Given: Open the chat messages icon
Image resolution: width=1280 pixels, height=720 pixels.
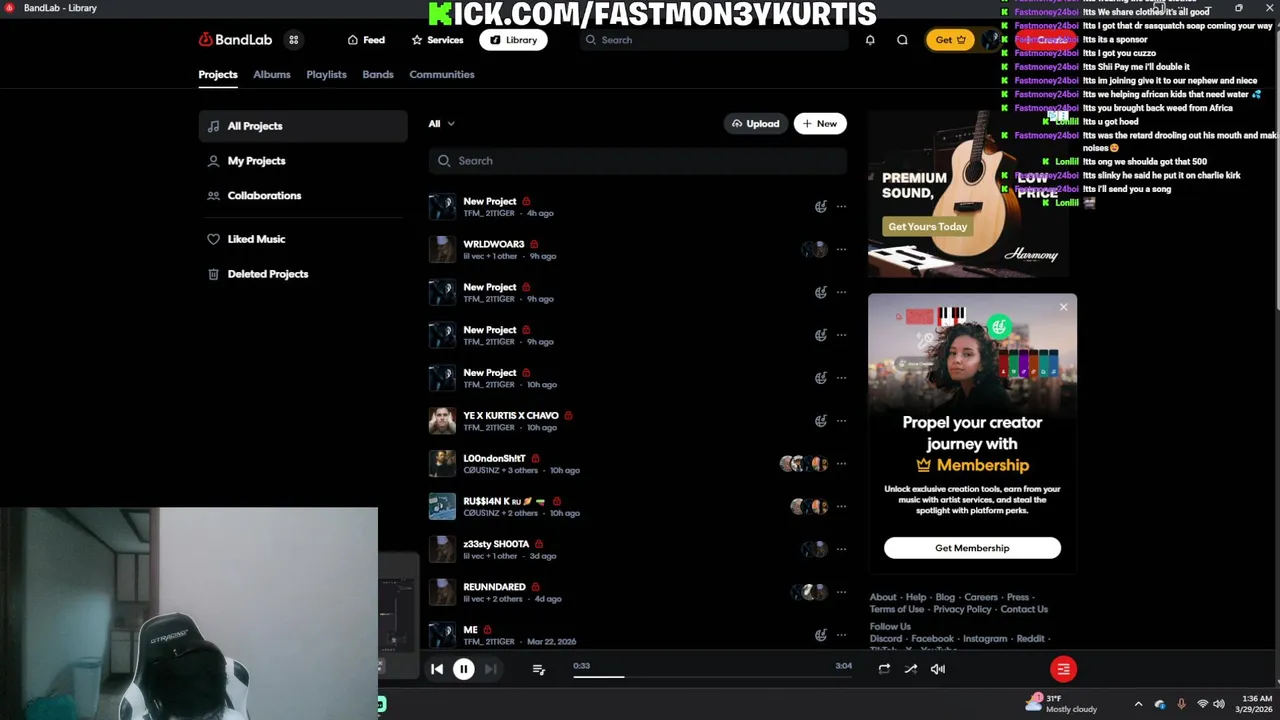Looking at the screenshot, I should (902, 40).
